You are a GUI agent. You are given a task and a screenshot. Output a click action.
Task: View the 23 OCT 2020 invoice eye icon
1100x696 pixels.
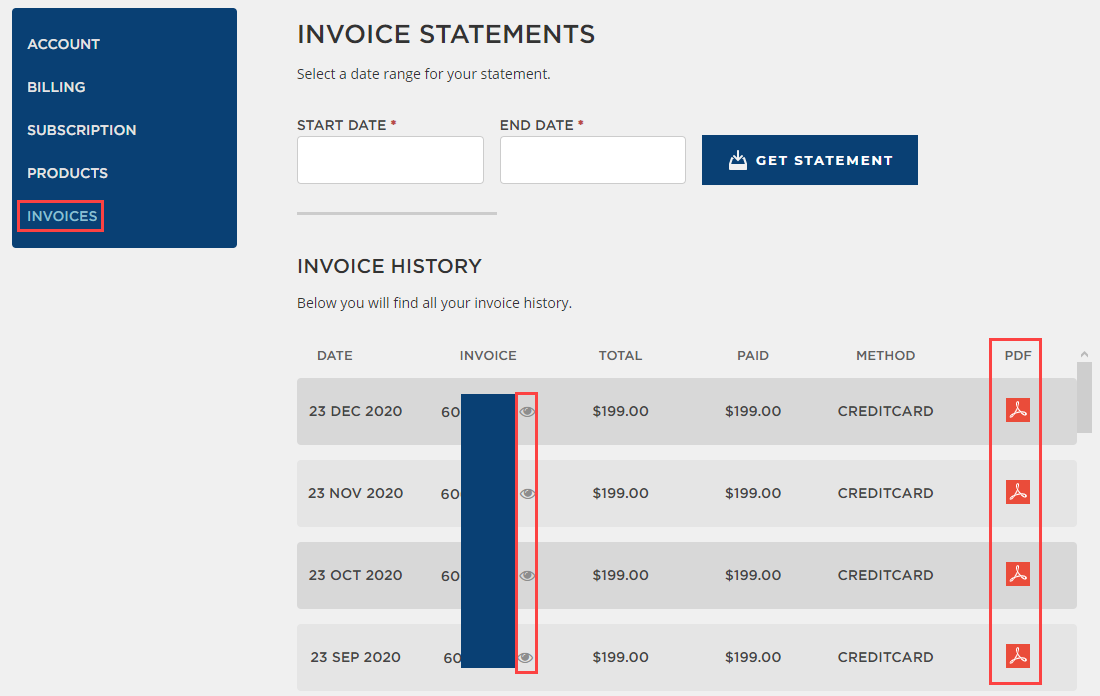[x=527, y=575]
